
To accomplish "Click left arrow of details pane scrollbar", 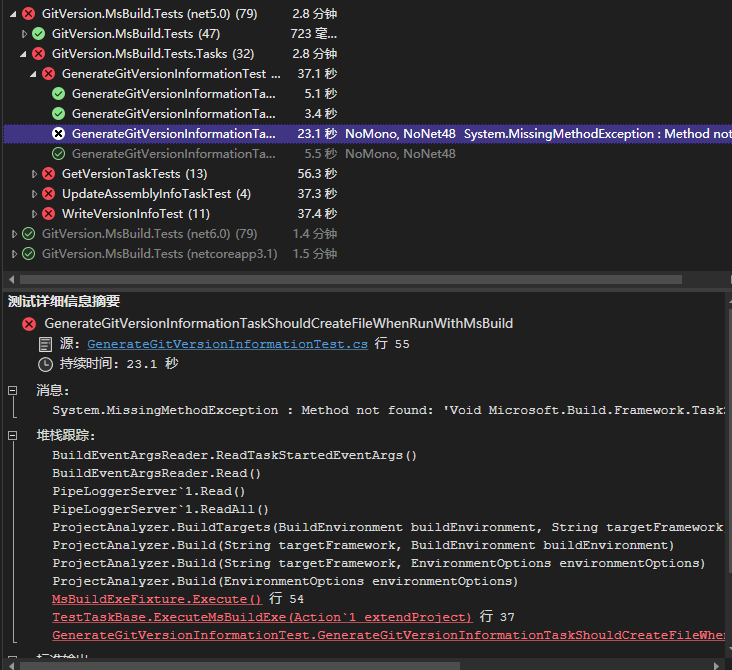I will 12,665.
